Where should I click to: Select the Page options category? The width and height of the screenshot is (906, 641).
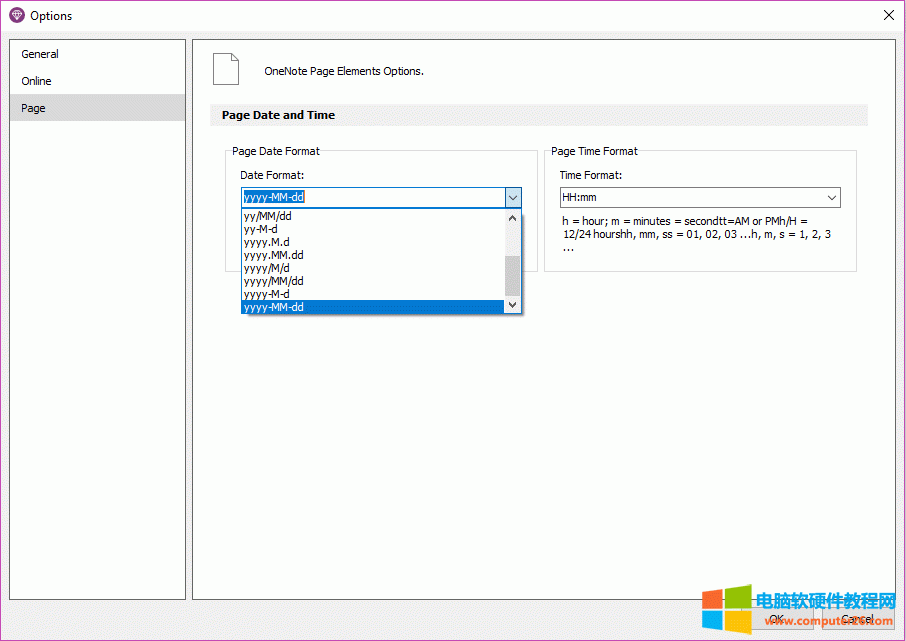click(x=34, y=108)
